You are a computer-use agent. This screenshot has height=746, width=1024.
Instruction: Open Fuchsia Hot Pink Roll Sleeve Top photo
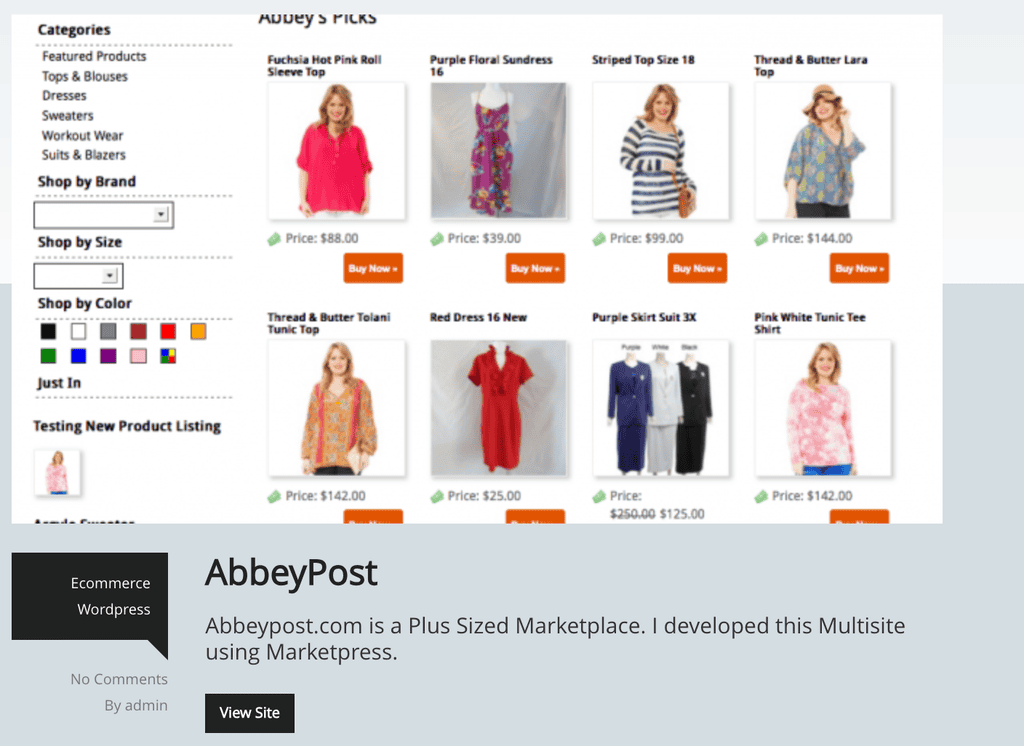coord(336,151)
